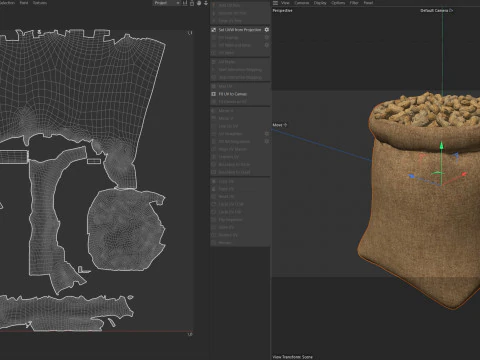Image resolution: width=480 pixels, height=360 pixels.
Task: Click the Default Camera arrow icon
Action: click(451, 10)
